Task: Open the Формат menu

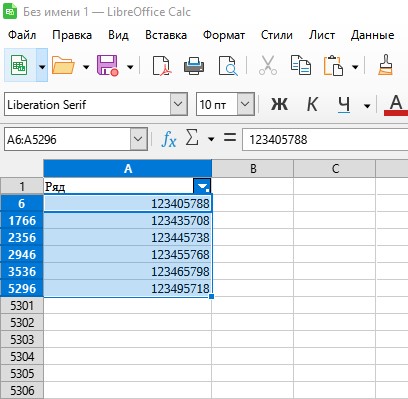Action: (224, 35)
